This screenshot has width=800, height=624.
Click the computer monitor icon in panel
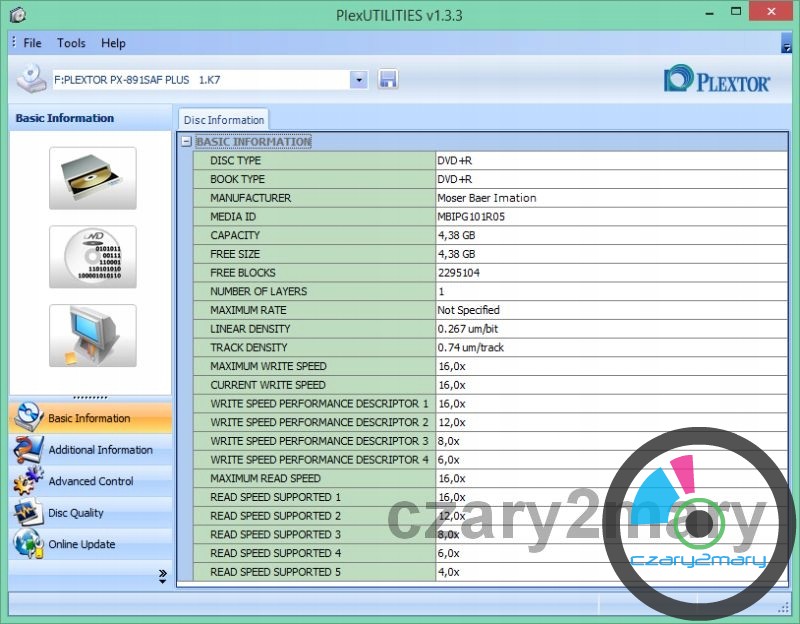point(92,336)
